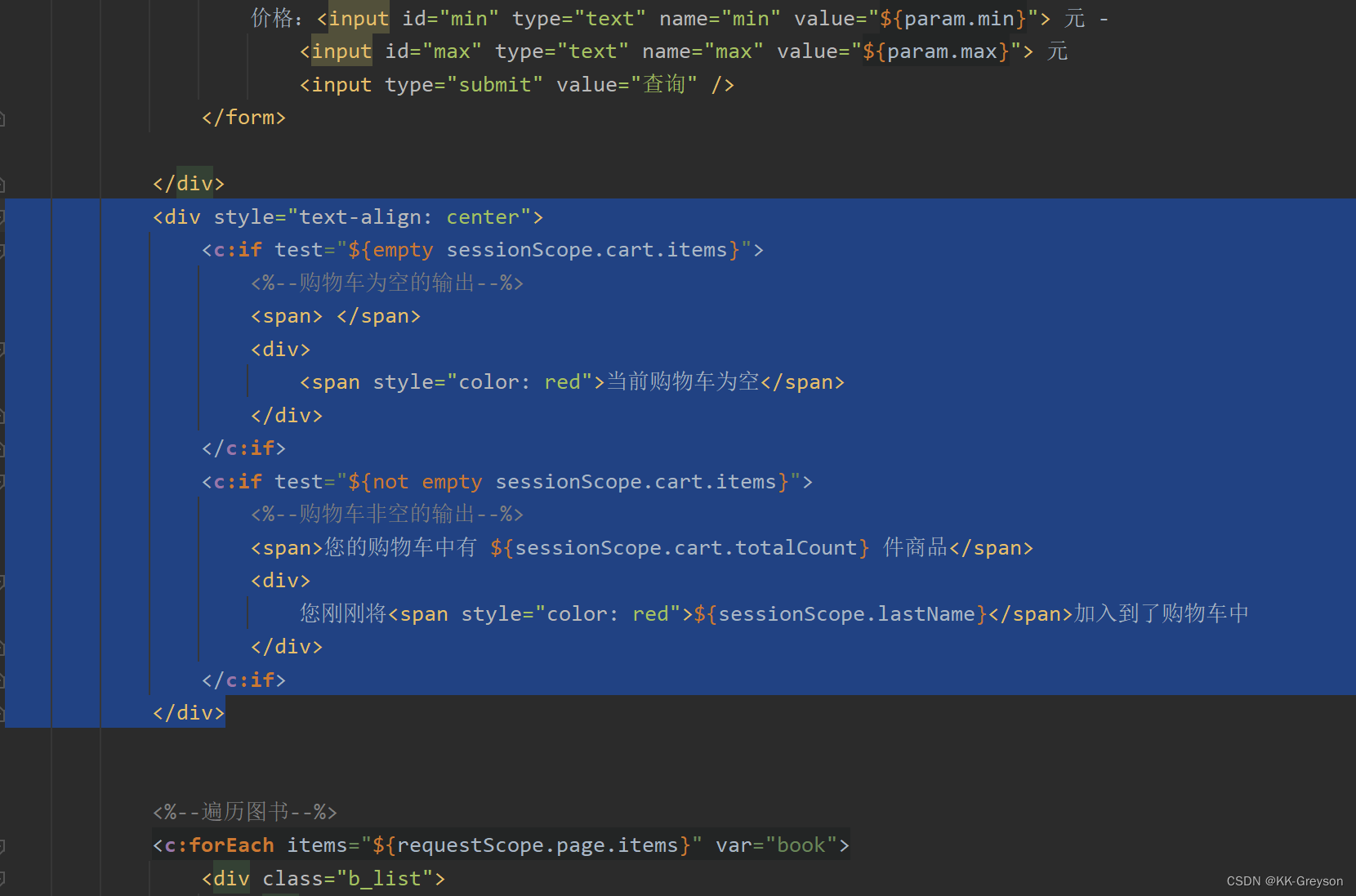Click the ${param.max} expression

[x=935, y=51]
